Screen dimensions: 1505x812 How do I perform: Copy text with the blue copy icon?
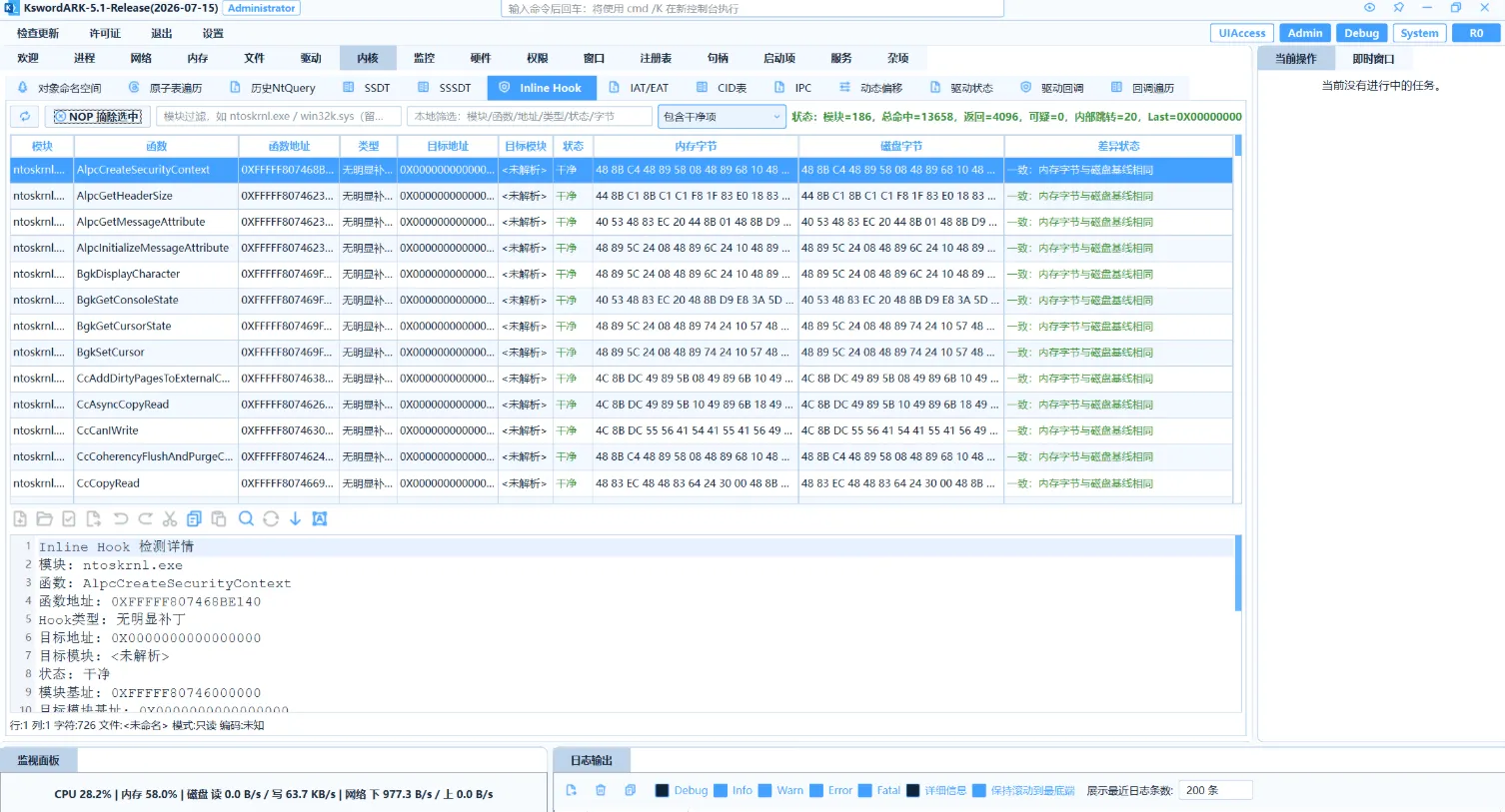tap(194, 518)
